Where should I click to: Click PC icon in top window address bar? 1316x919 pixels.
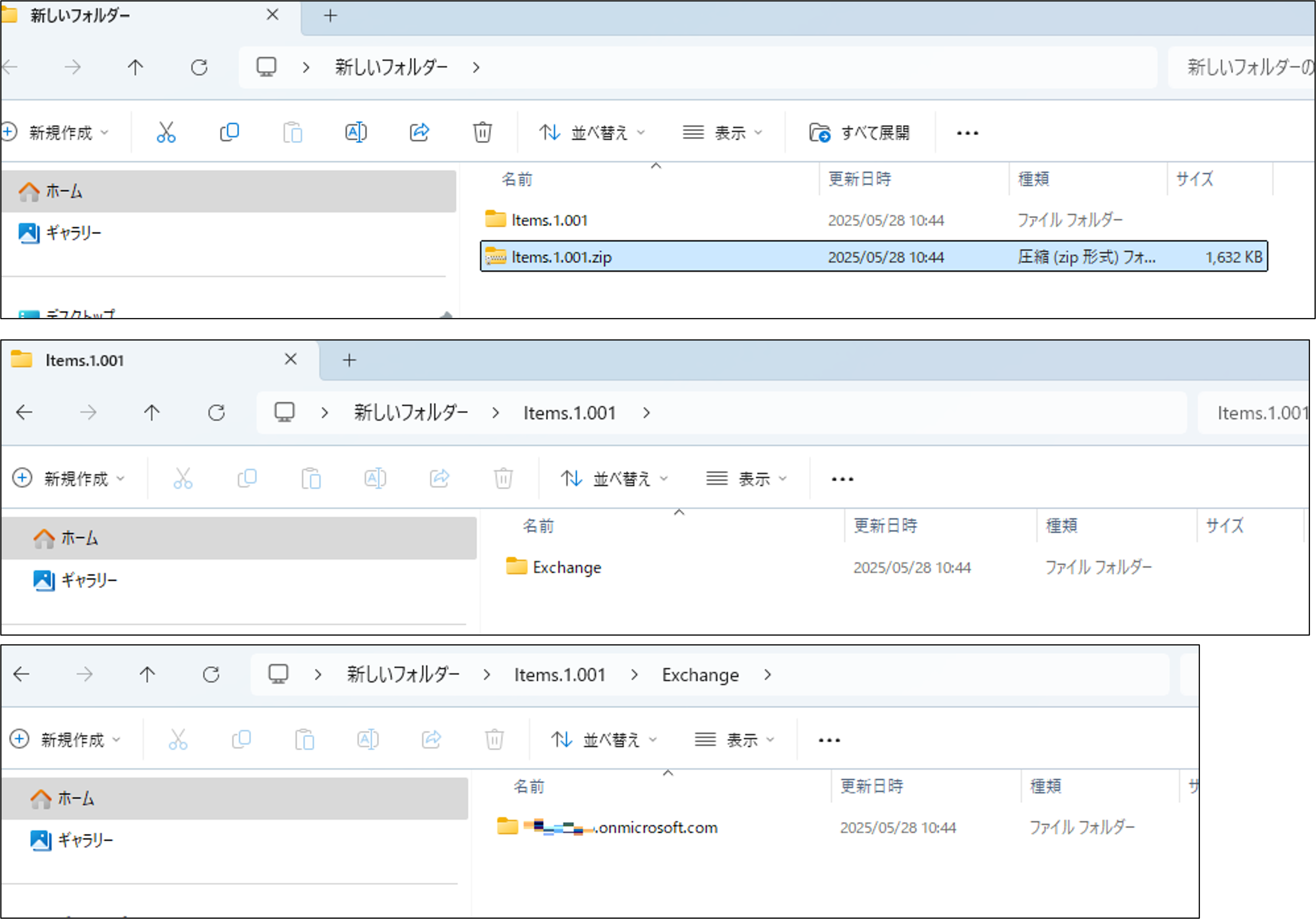tap(266, 67)
